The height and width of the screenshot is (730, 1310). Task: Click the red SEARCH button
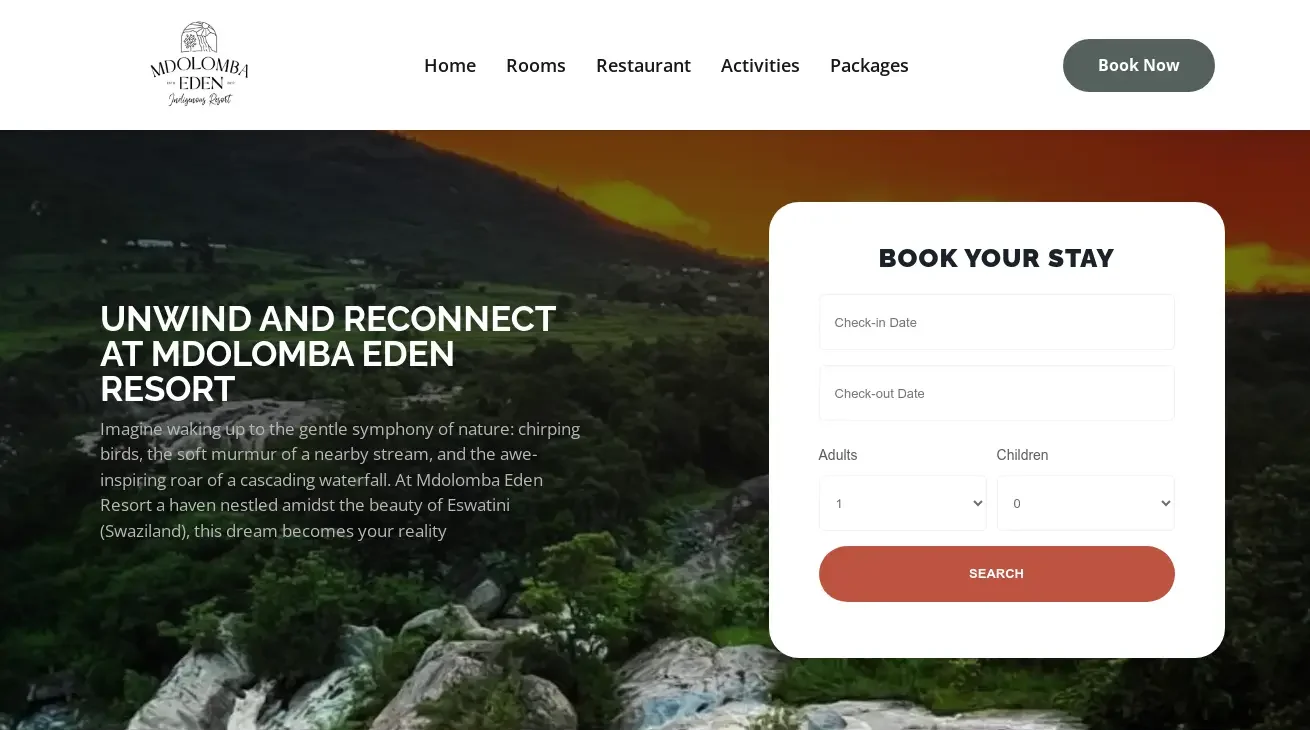[x=997, y=574]
